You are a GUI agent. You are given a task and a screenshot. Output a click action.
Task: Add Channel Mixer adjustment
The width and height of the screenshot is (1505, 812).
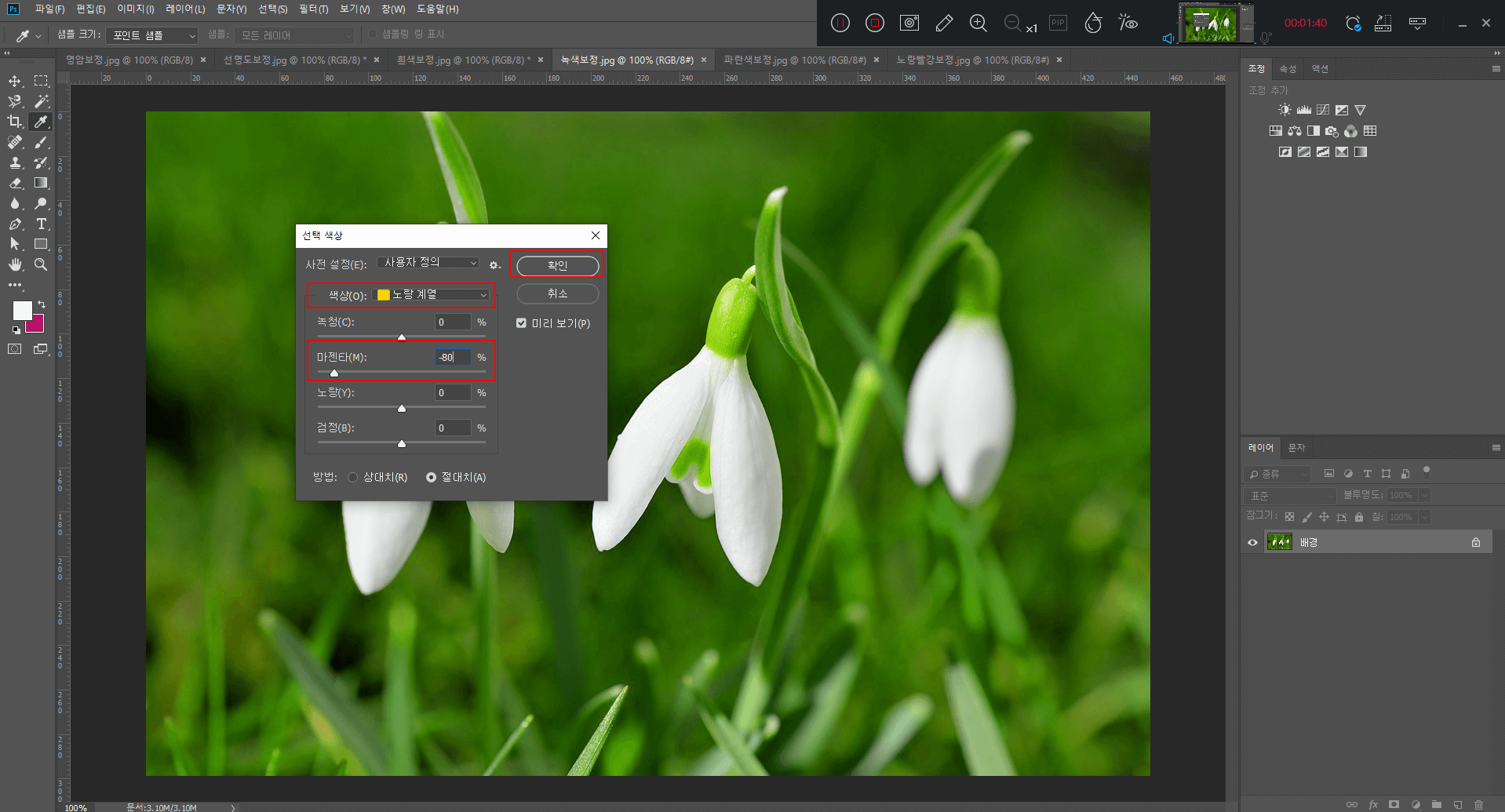(1350, 131)
